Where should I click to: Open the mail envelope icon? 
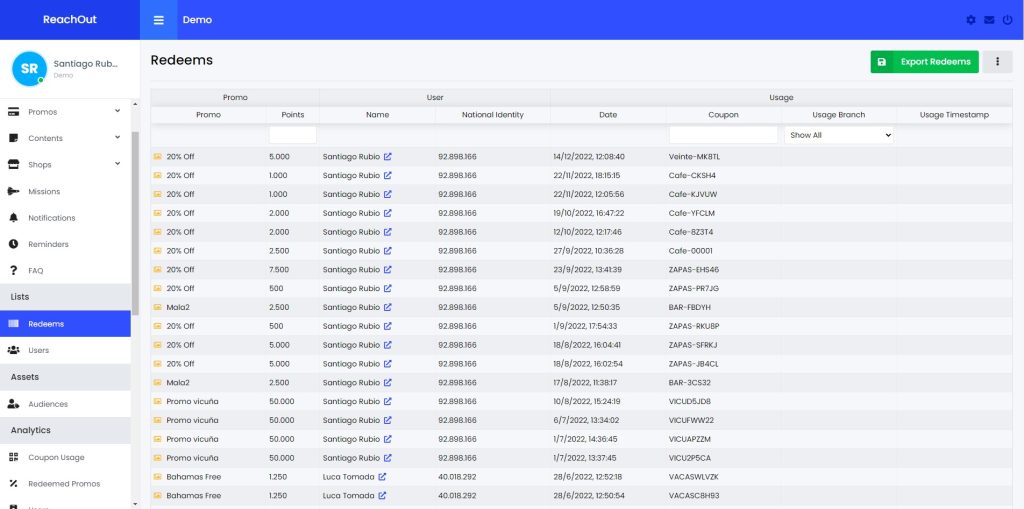[988, 20]
